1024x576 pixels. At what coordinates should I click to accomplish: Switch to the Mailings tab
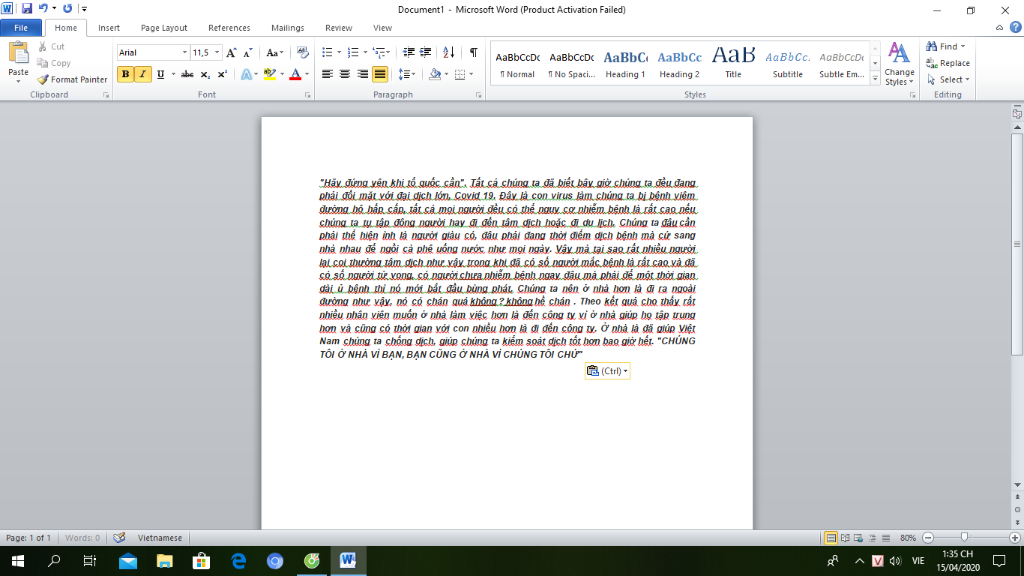tap(287, 28)
